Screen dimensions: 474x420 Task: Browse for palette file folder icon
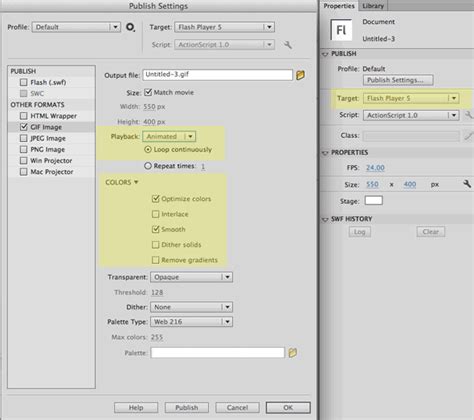point(292,352)
